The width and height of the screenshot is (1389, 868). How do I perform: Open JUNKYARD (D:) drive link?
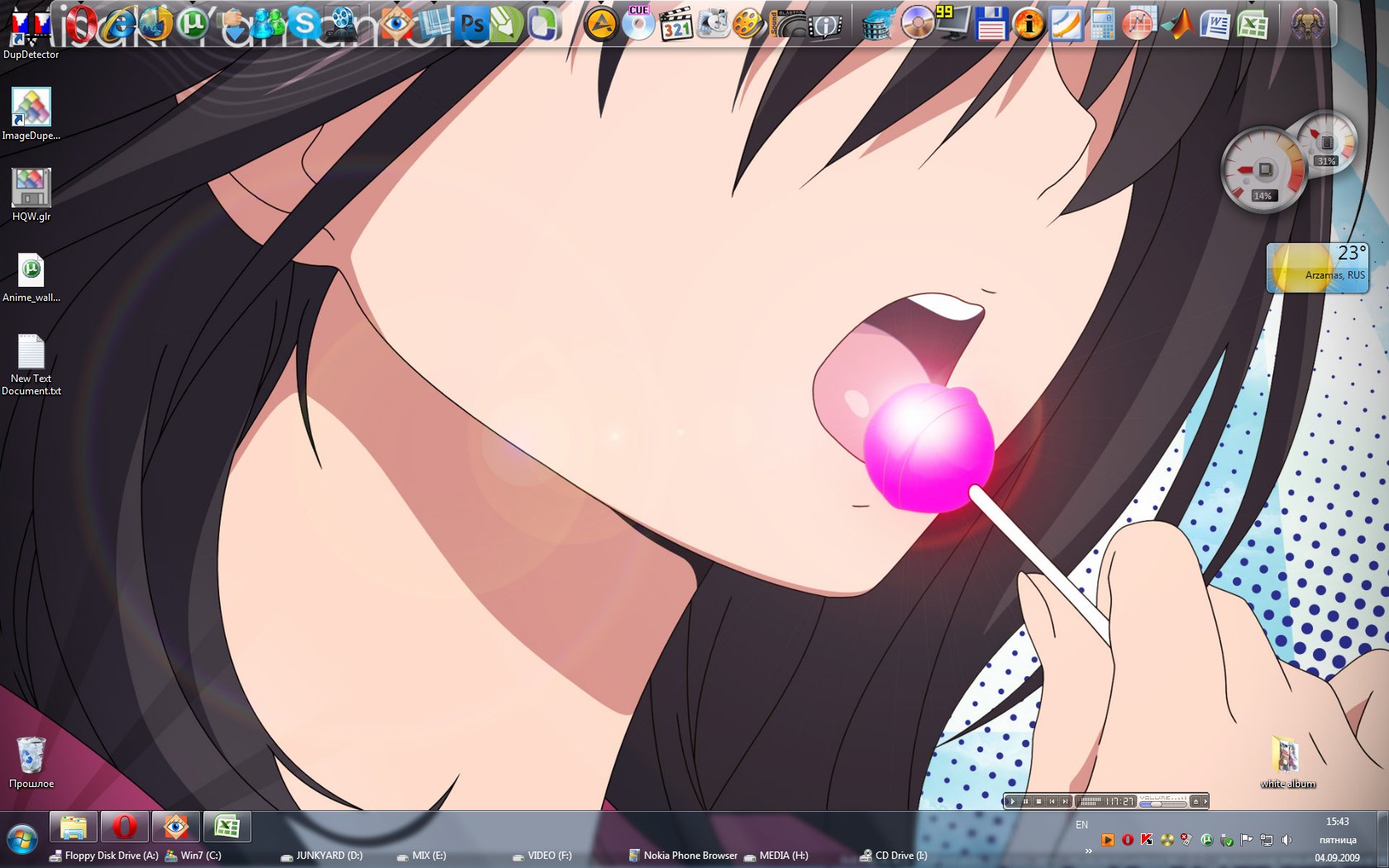tap(322, 856)
